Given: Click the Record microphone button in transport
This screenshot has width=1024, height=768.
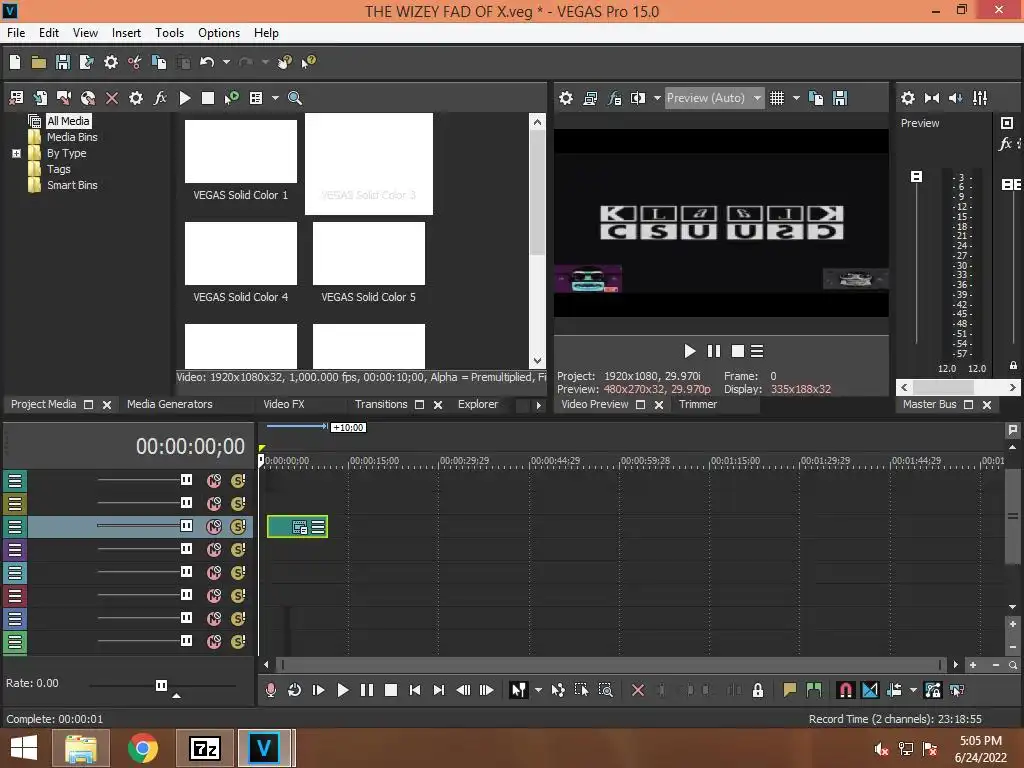Looking at the screenshot, I should pyautogui.click(x=270, y=690).
